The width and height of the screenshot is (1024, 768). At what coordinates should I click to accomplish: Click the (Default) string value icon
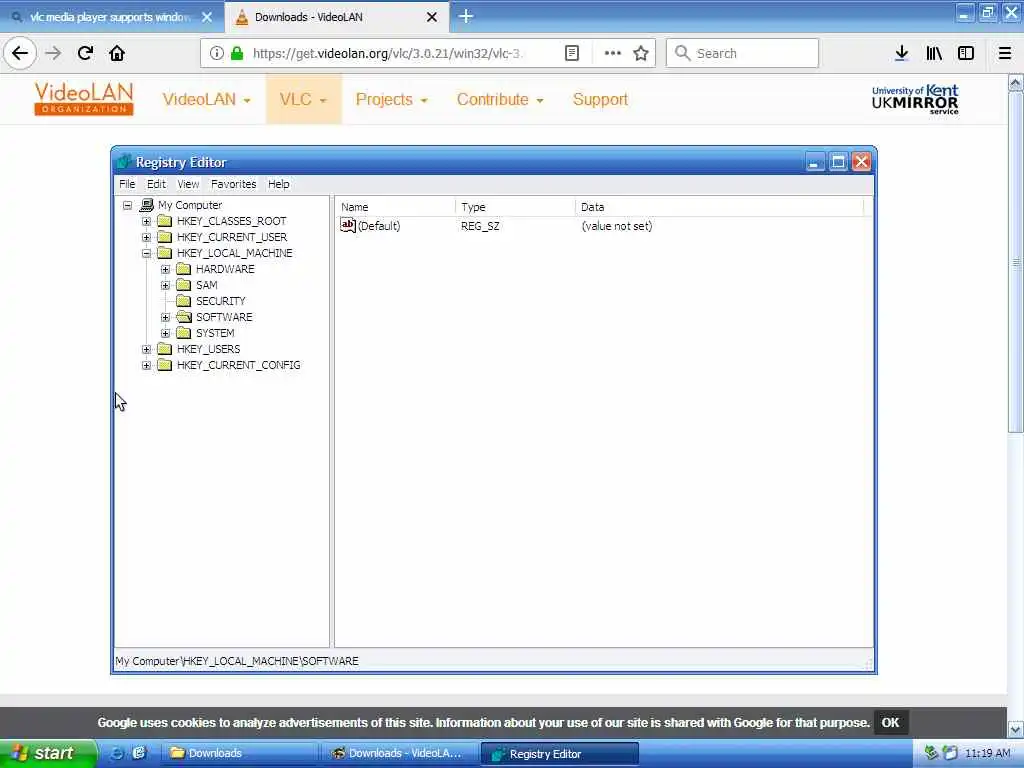[347, 225]
